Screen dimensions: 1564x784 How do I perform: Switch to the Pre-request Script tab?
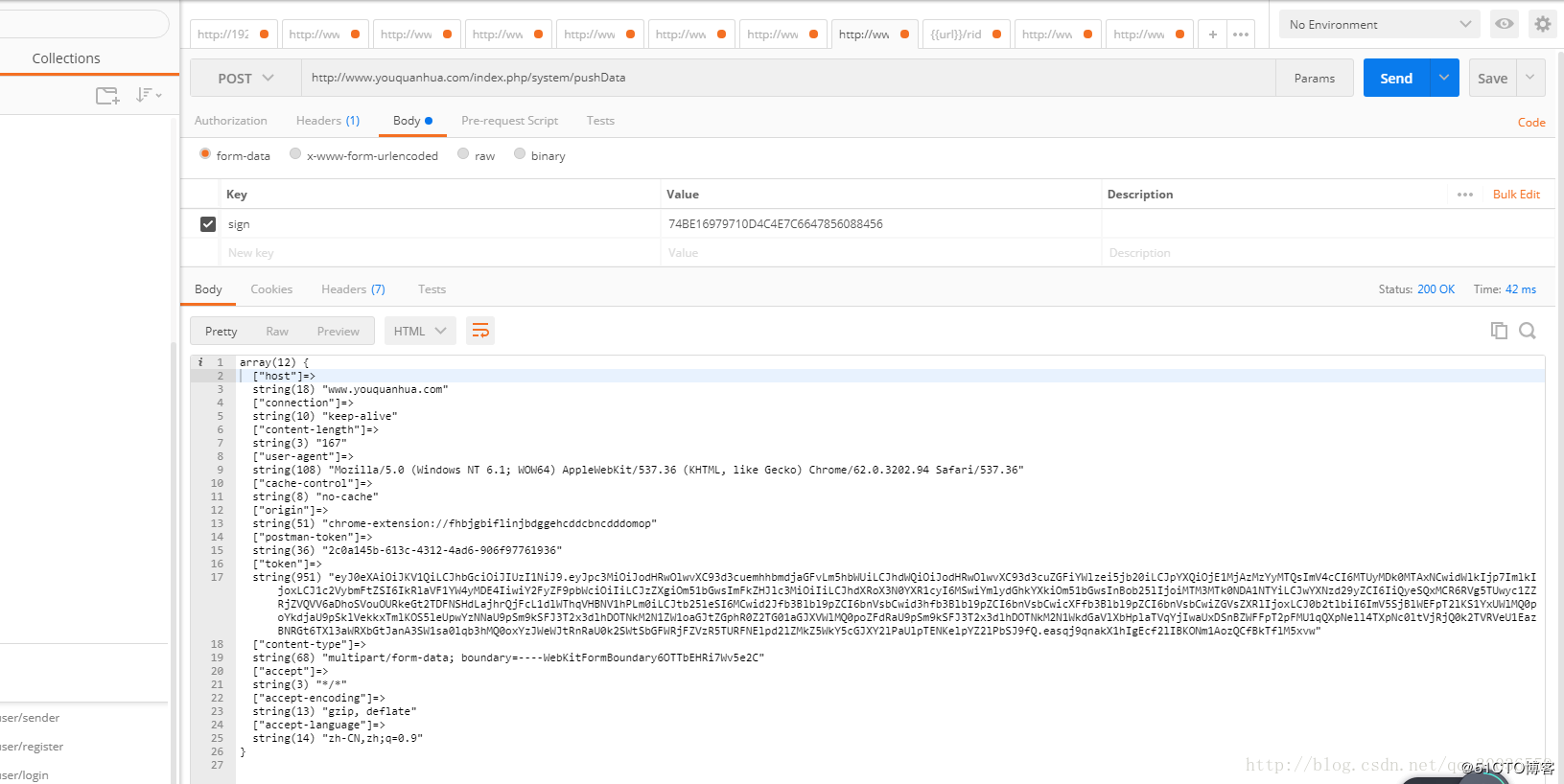coord(509,121)
